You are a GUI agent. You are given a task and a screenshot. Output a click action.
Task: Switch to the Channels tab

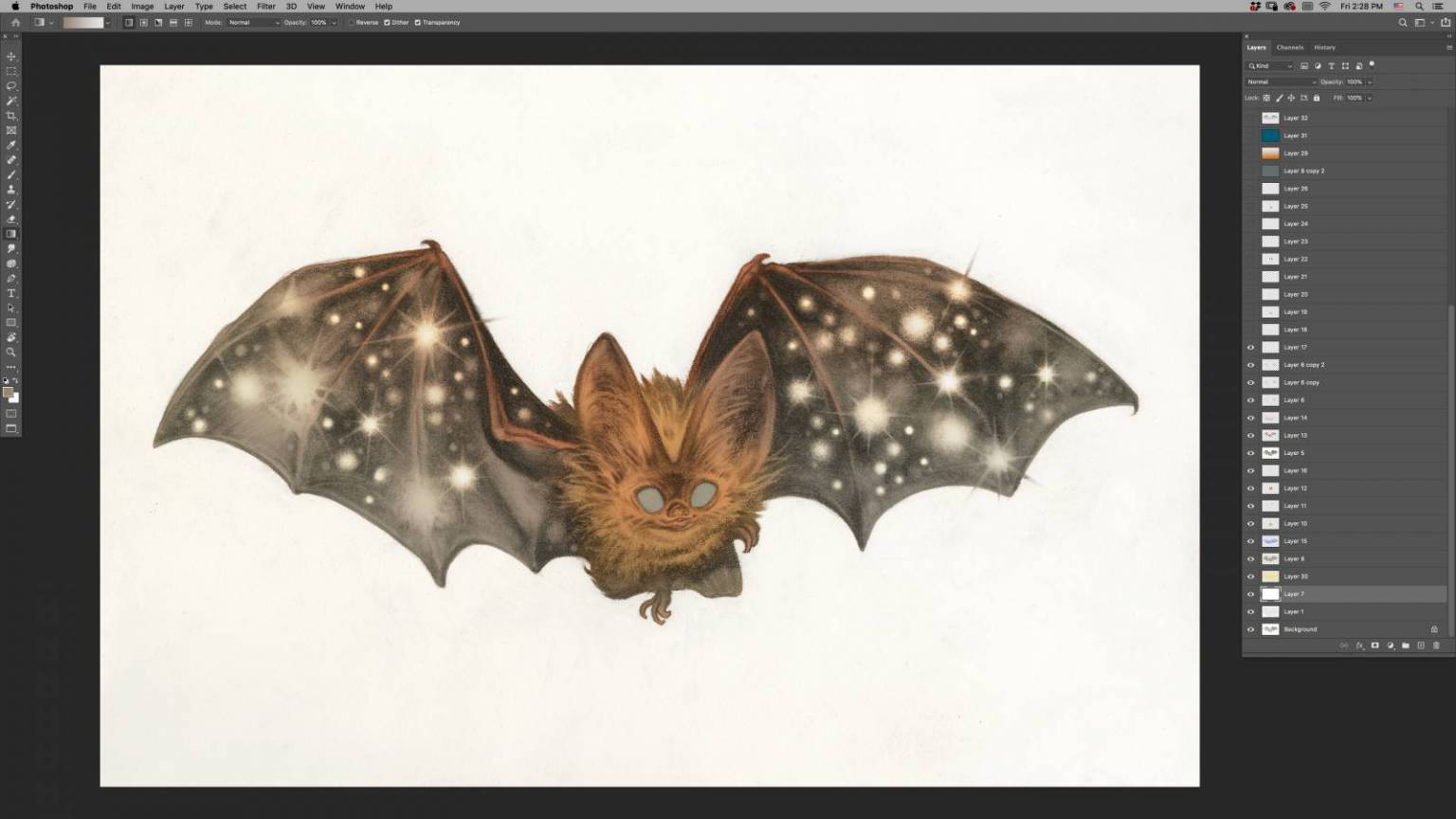[x=1289, y=47]
